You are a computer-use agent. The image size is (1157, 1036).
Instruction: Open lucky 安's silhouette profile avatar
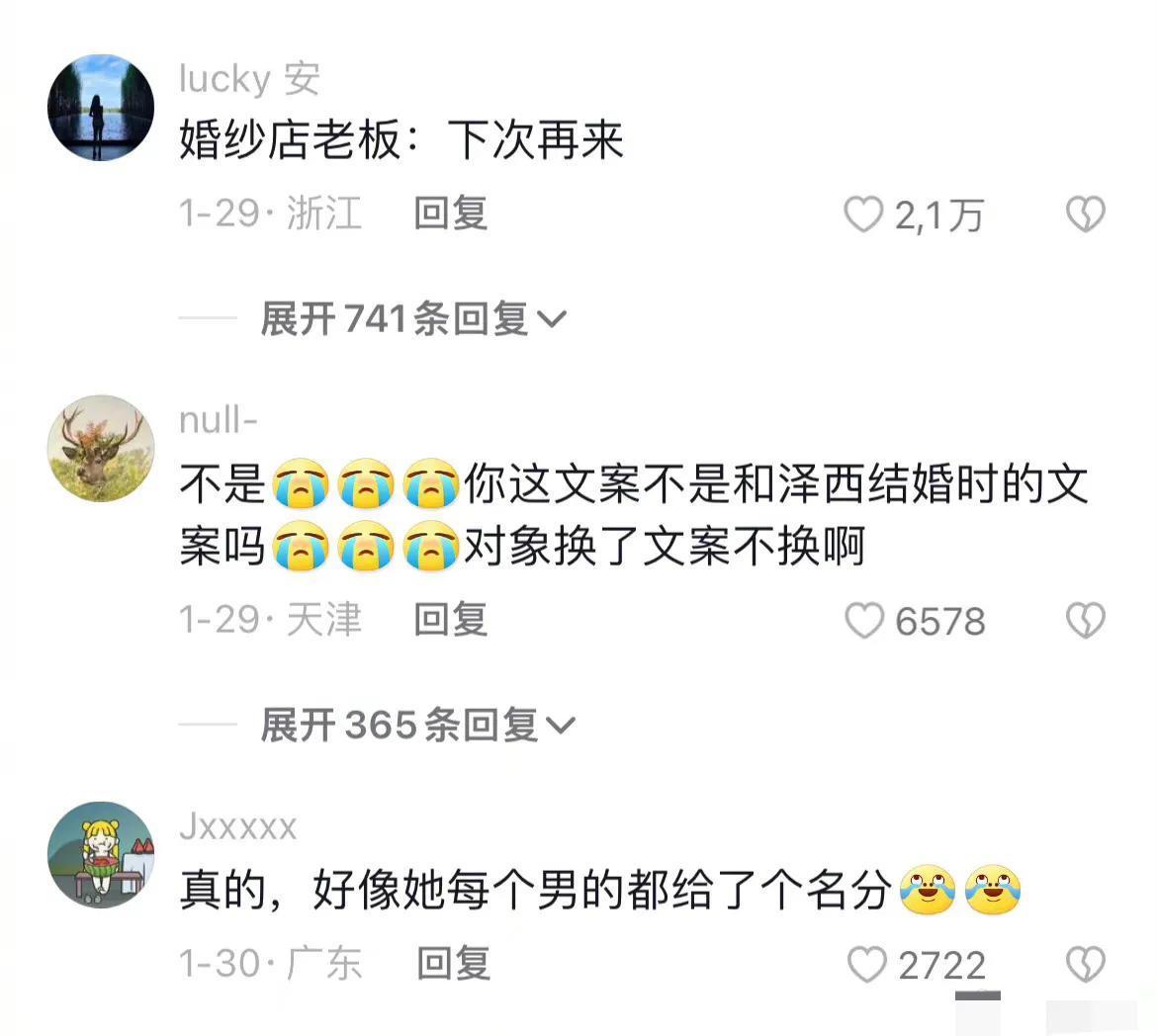[x=101, y=108]
